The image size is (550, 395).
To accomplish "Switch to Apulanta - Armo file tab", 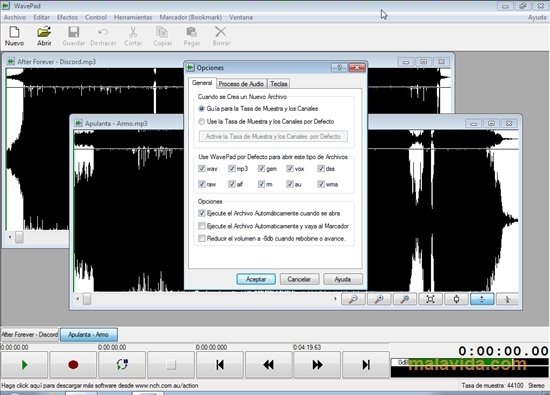I will tap(88, 335).
